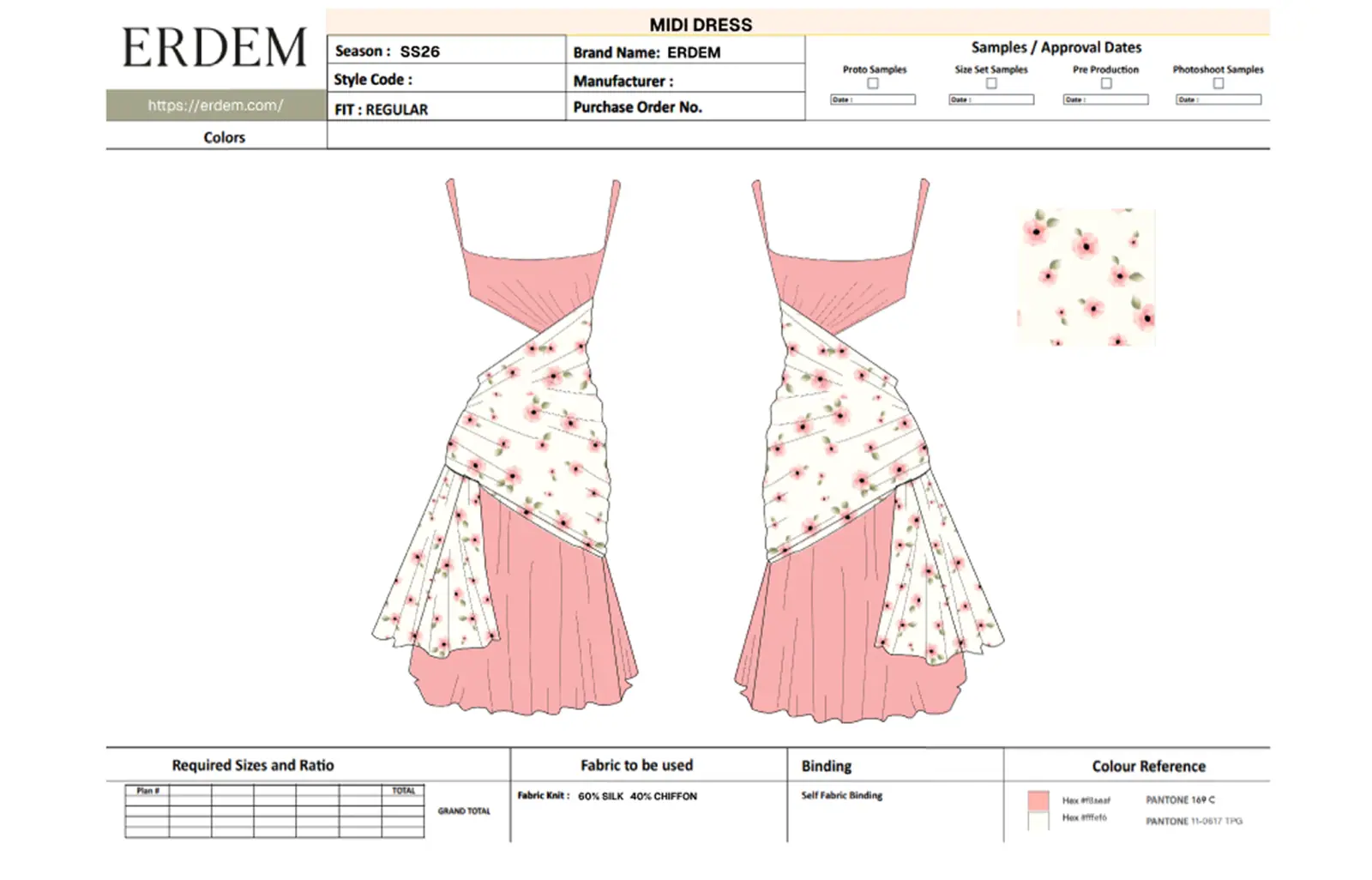Tick the Proto Samples checkbox
The image size is (1372, 880).
pyautogui.click(x=873, y=83)
